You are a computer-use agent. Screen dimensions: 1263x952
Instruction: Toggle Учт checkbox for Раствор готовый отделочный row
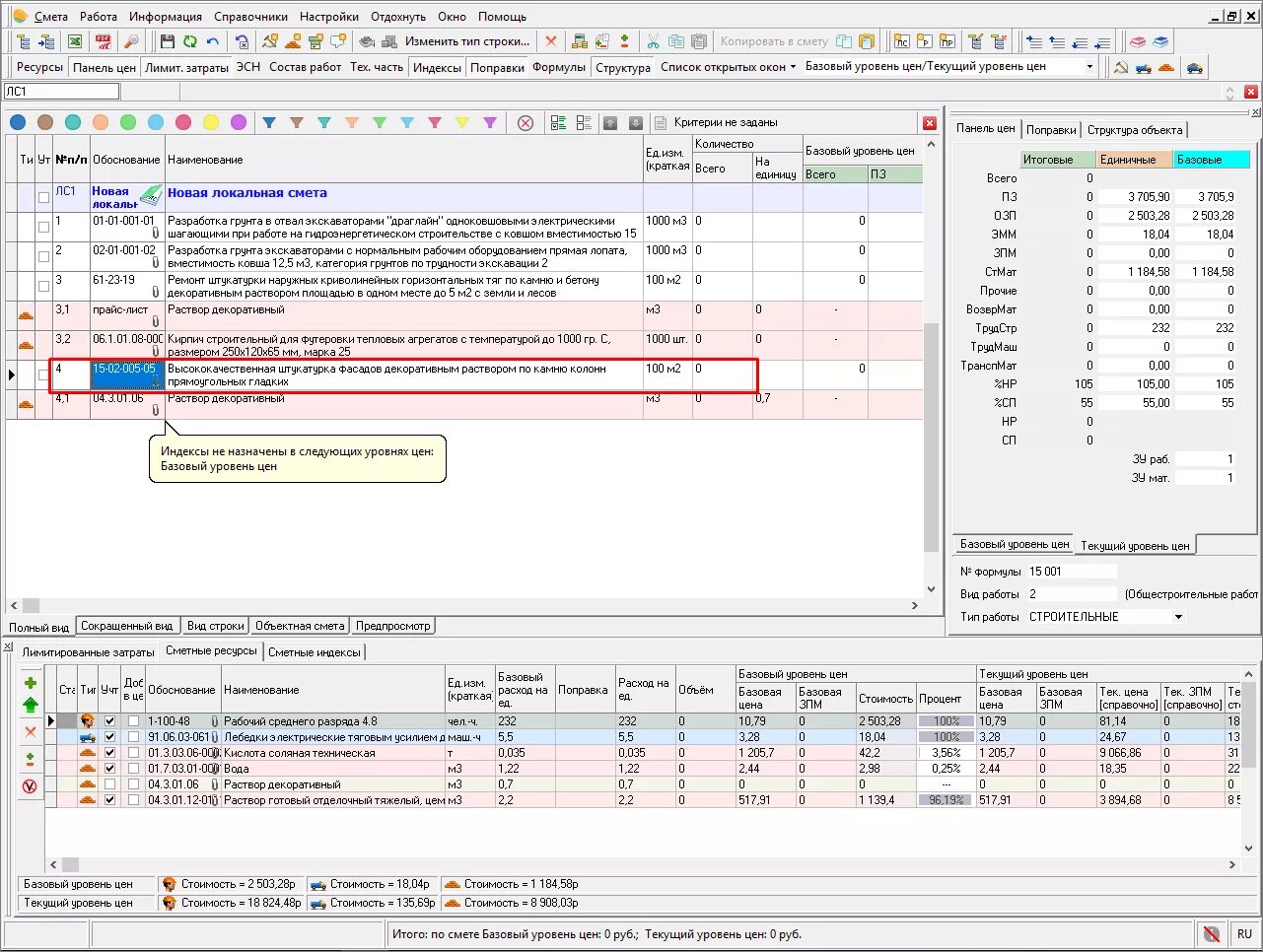point(109,800)
